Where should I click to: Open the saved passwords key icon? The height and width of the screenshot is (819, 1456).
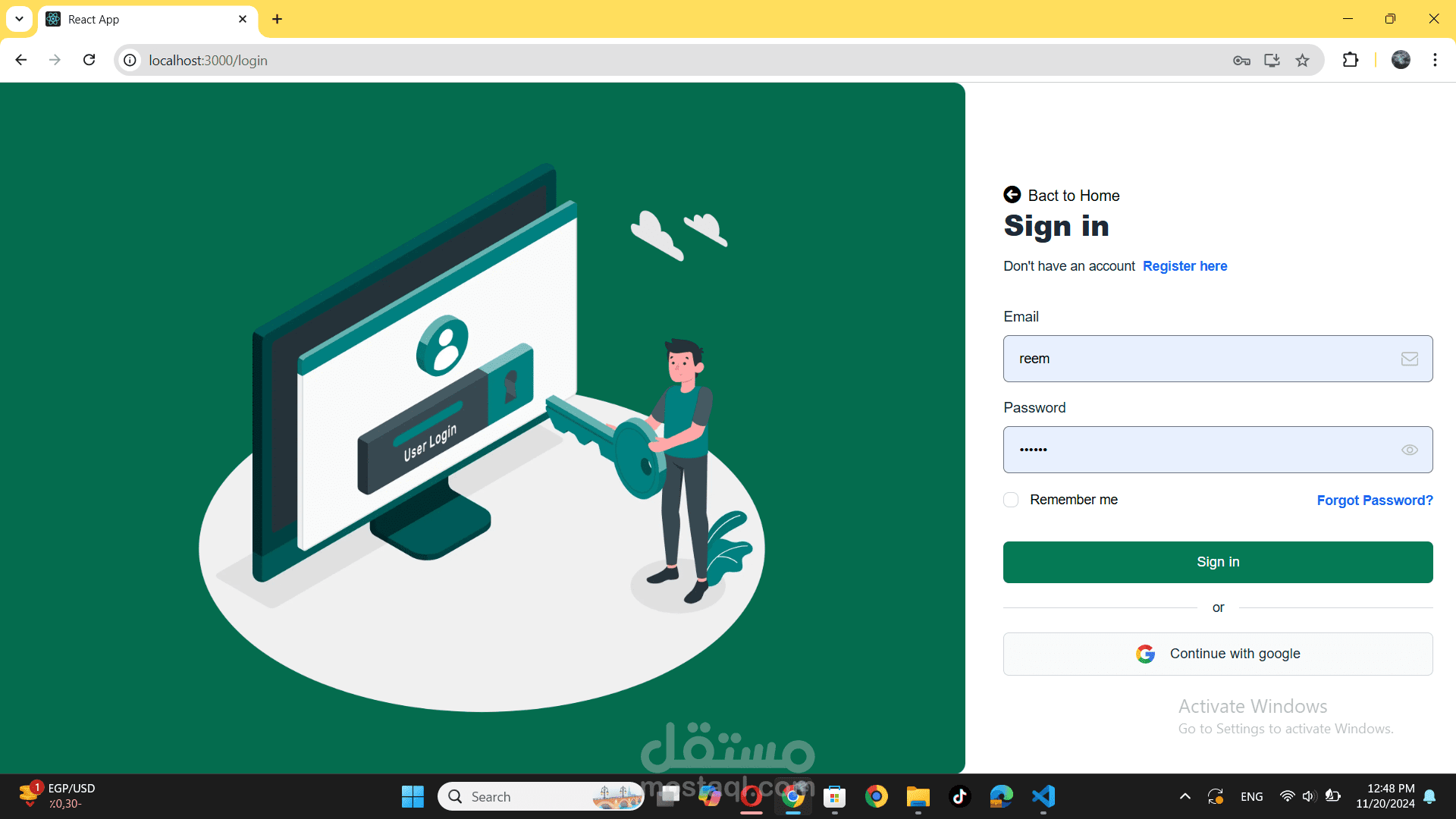point(1241,61)
